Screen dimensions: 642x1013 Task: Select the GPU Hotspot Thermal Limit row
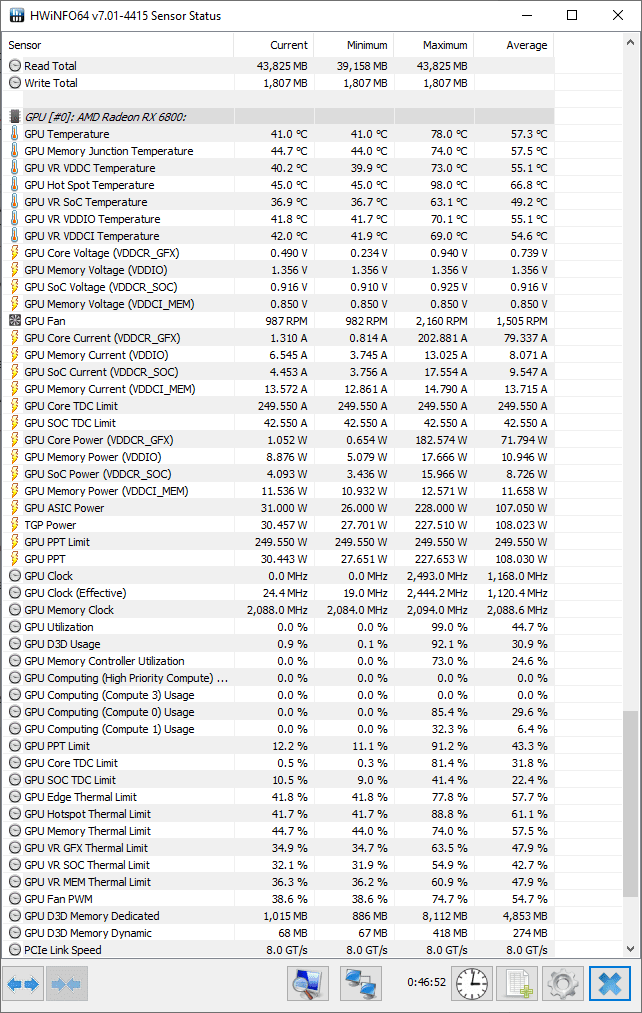click(278, 814)
